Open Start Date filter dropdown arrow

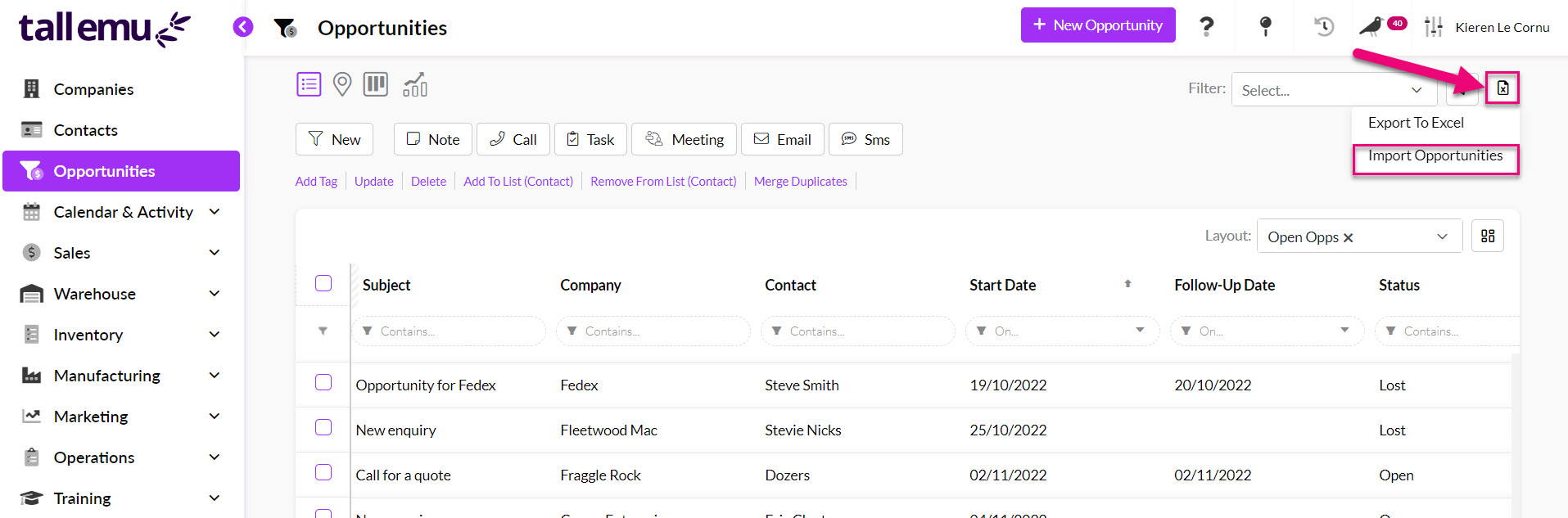click(1140, 330)
